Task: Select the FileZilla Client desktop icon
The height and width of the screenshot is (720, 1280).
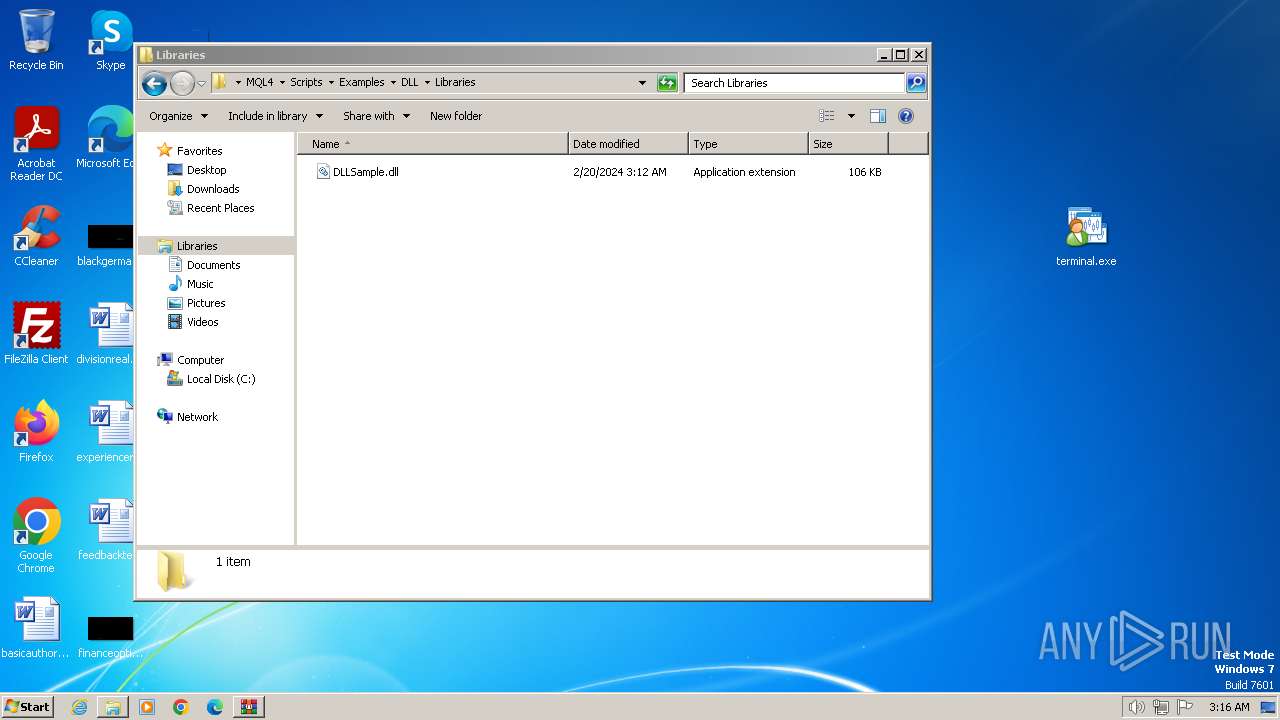Action: click(36, 334)
